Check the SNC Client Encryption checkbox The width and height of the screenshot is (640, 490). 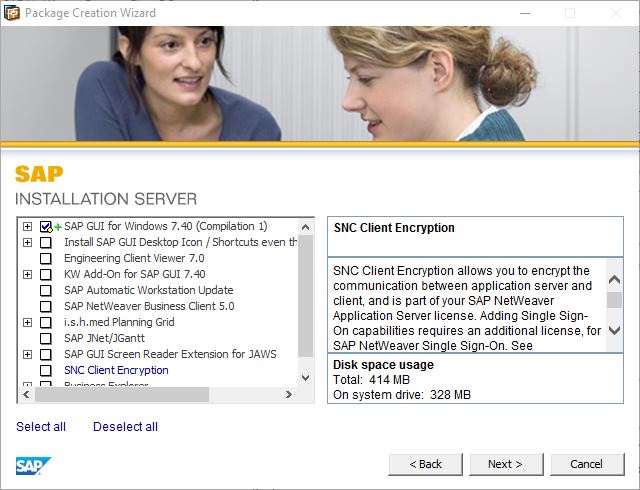[x=46, y=370]
